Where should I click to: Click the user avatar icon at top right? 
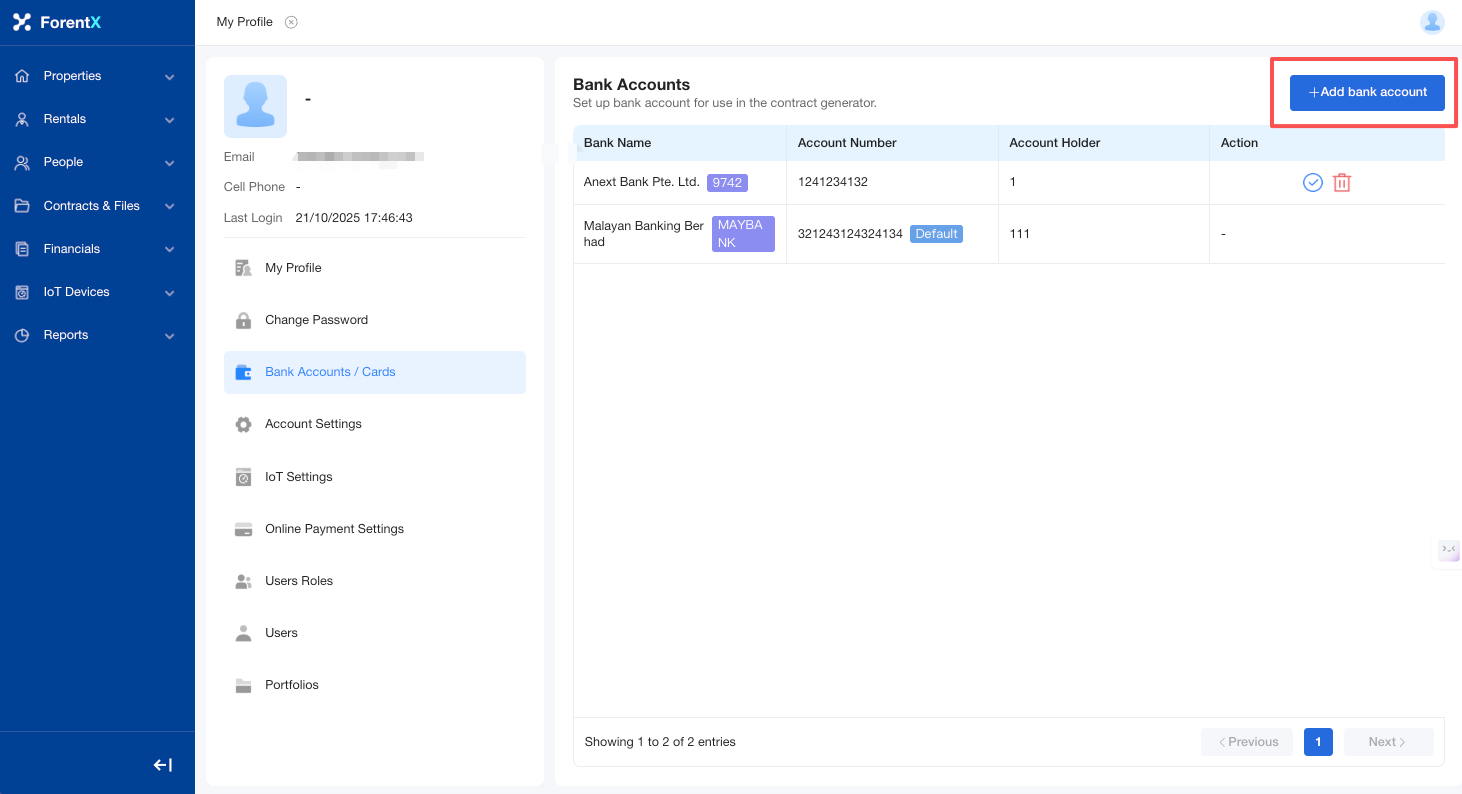tap(1432, 22)
